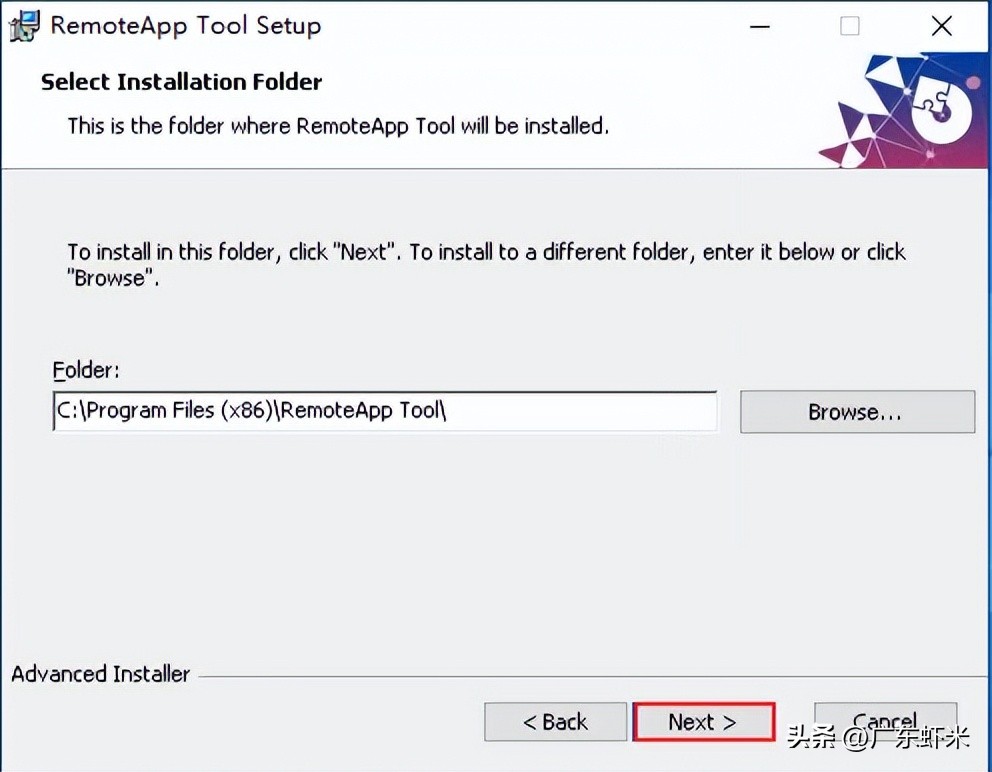Close the setup window with the X

coord(941,26)
